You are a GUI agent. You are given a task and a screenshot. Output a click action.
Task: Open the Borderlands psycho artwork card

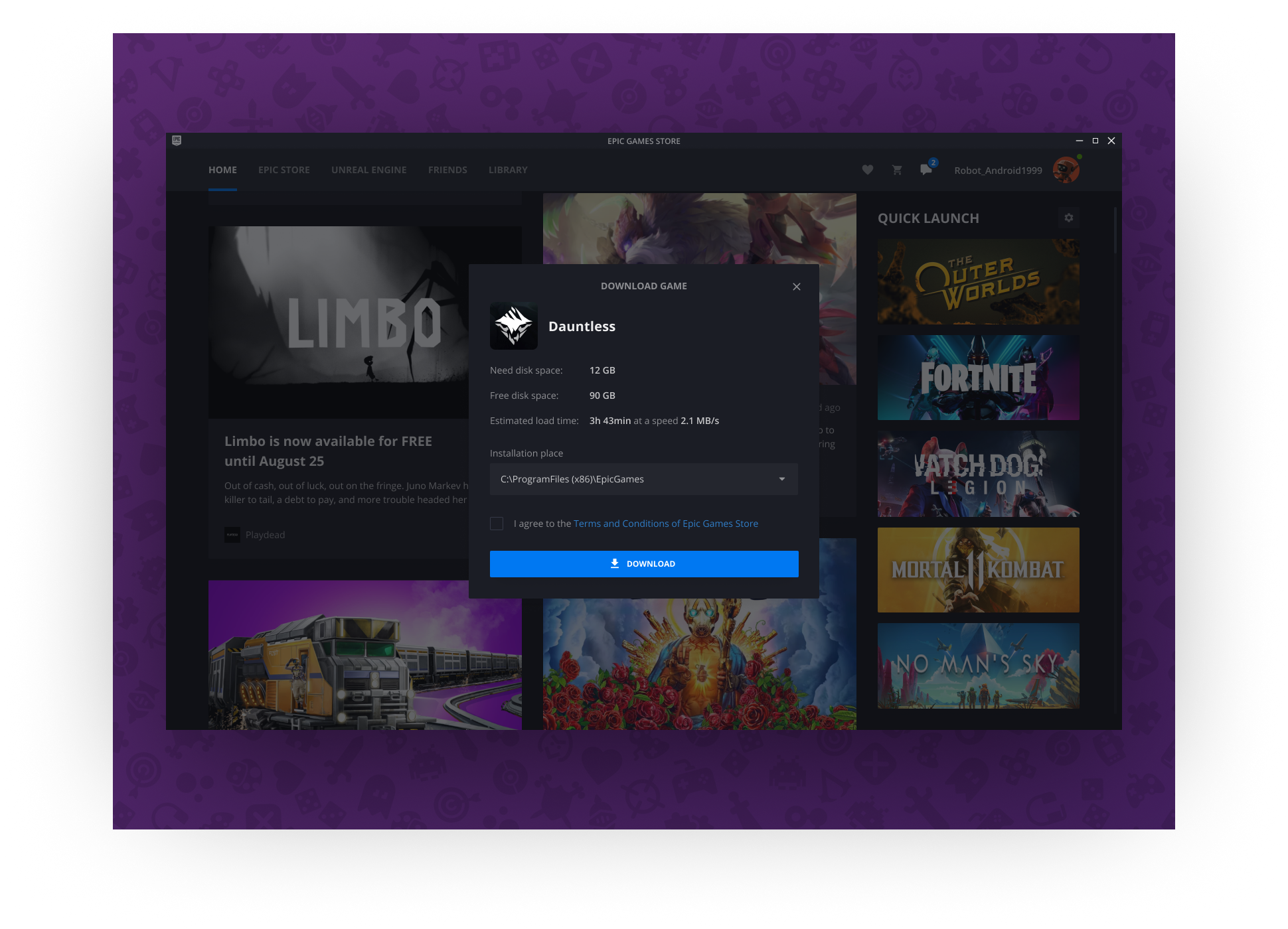[700, 664]
